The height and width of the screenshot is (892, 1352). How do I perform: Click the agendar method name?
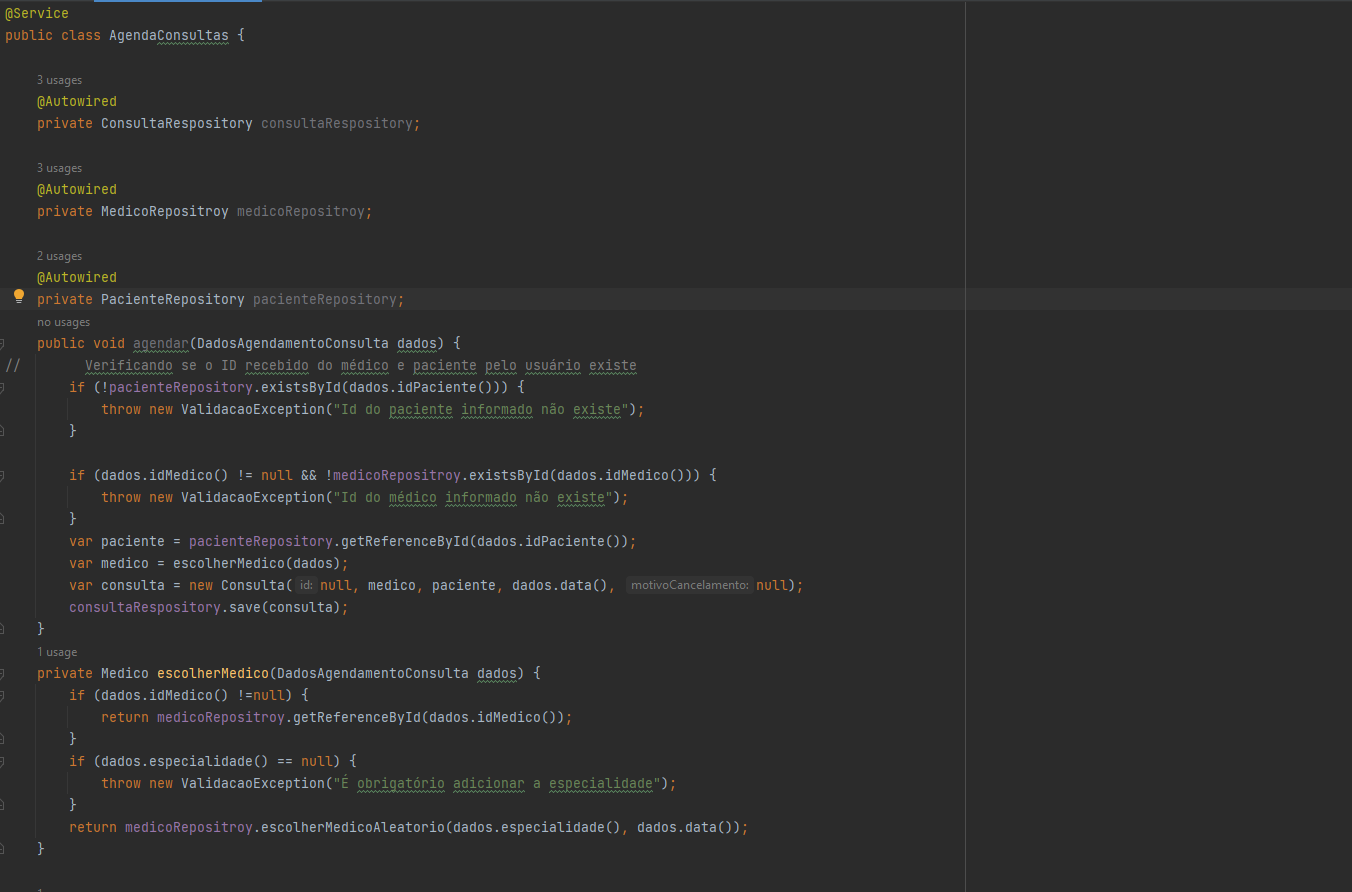(x=161, y=343)
